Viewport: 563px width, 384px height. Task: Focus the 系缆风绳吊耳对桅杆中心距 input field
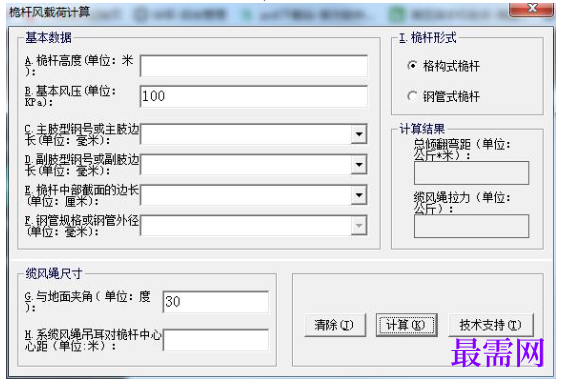tap(216, 340)
